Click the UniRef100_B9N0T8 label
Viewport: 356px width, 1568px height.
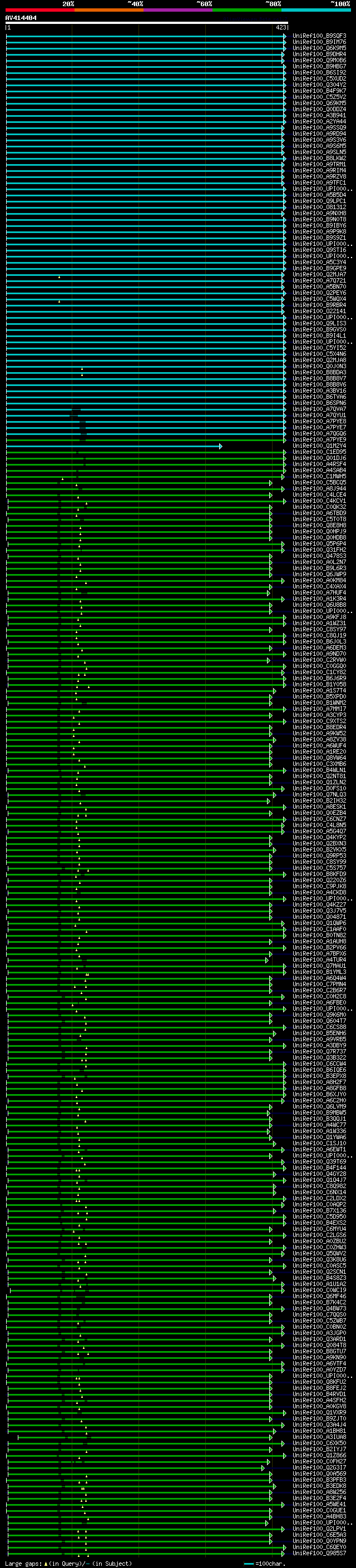coord(319,220)
